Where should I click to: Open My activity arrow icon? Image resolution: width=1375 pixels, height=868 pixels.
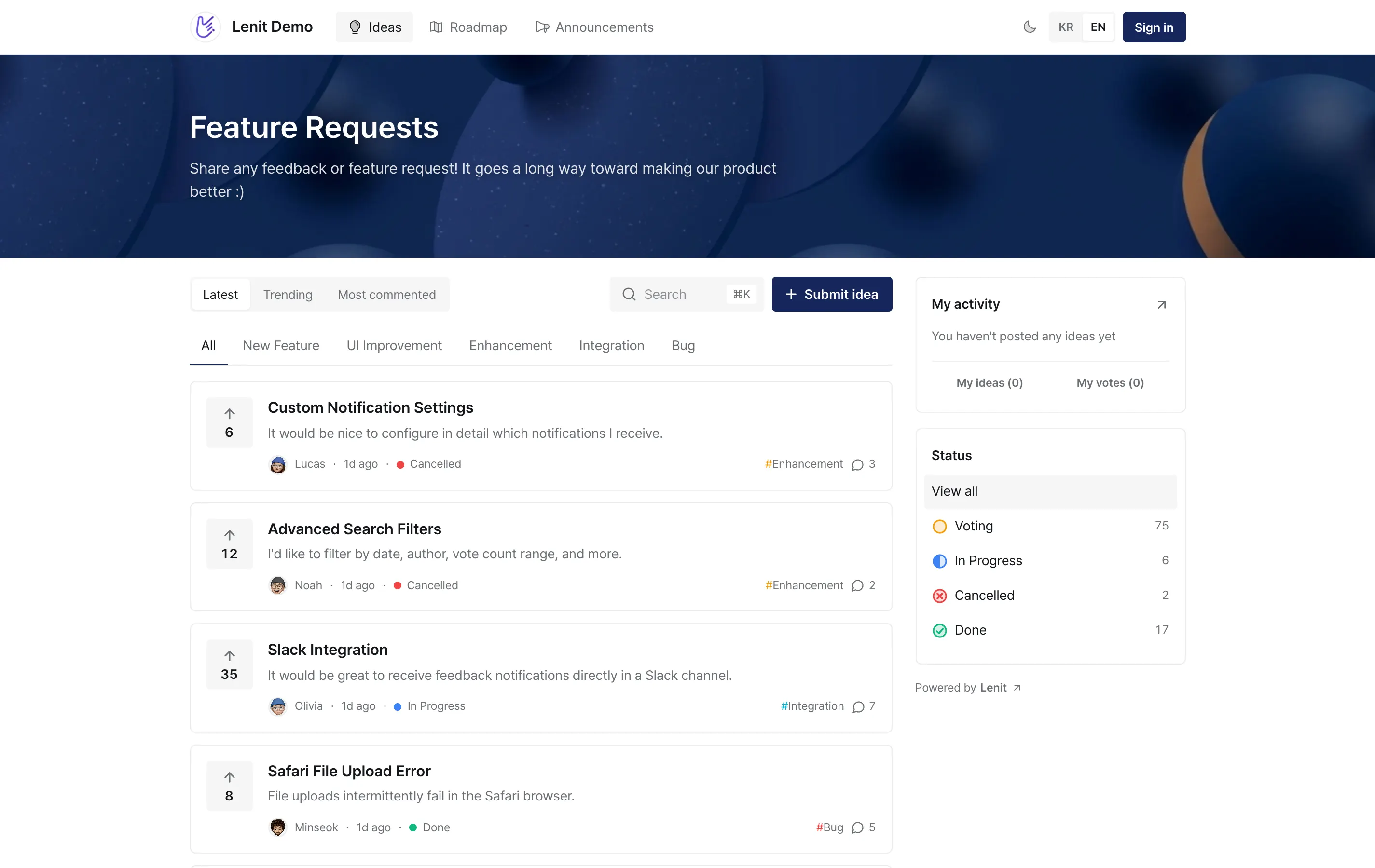(1161, 305)
